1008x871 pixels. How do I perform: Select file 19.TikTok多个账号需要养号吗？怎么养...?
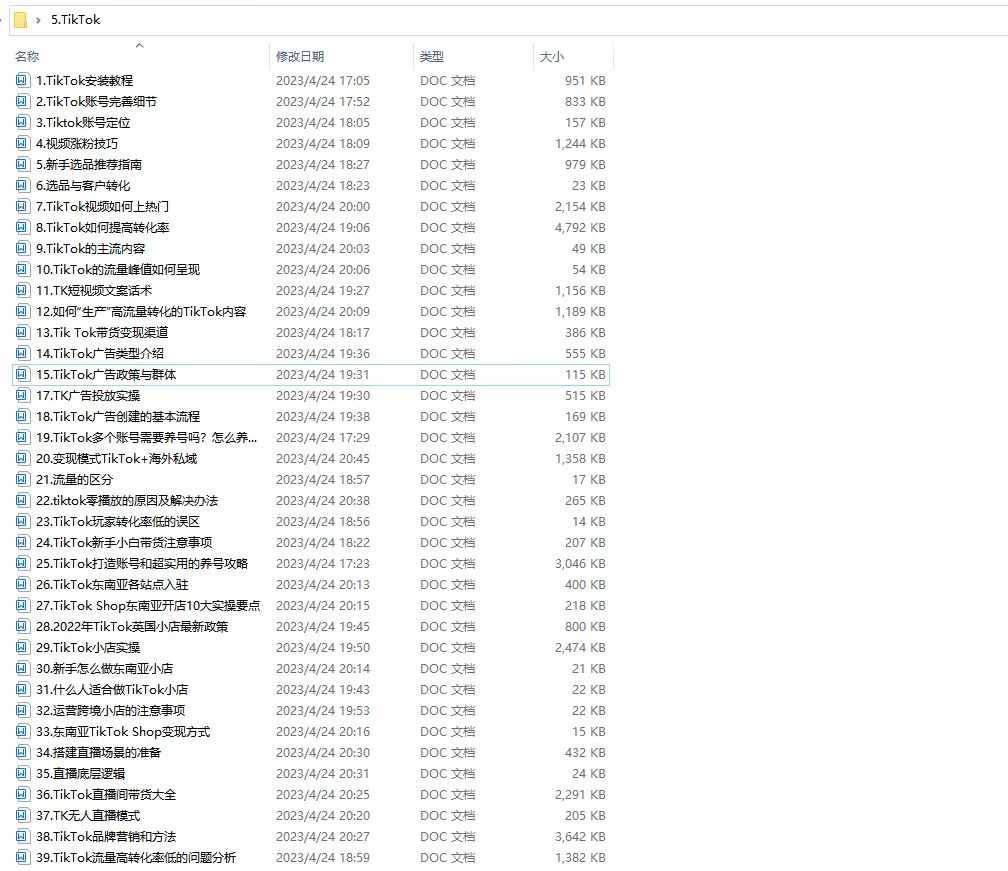147,437
